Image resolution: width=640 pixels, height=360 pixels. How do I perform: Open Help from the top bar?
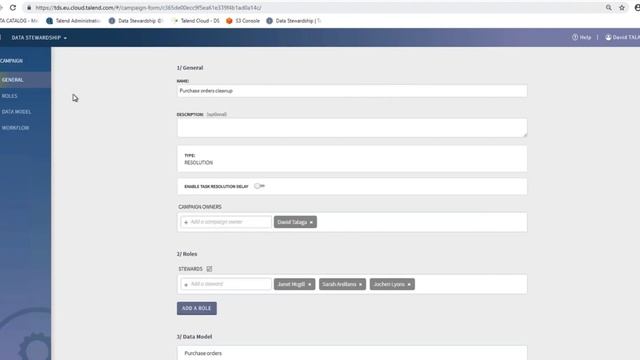582,37
